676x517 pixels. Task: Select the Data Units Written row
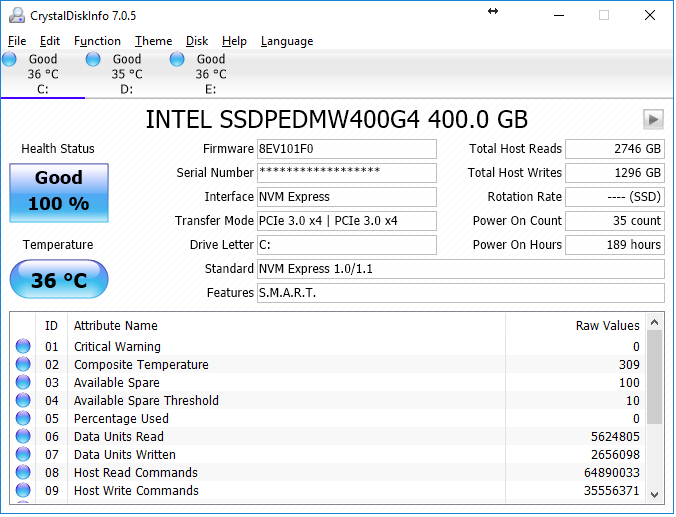coord(328,455)
